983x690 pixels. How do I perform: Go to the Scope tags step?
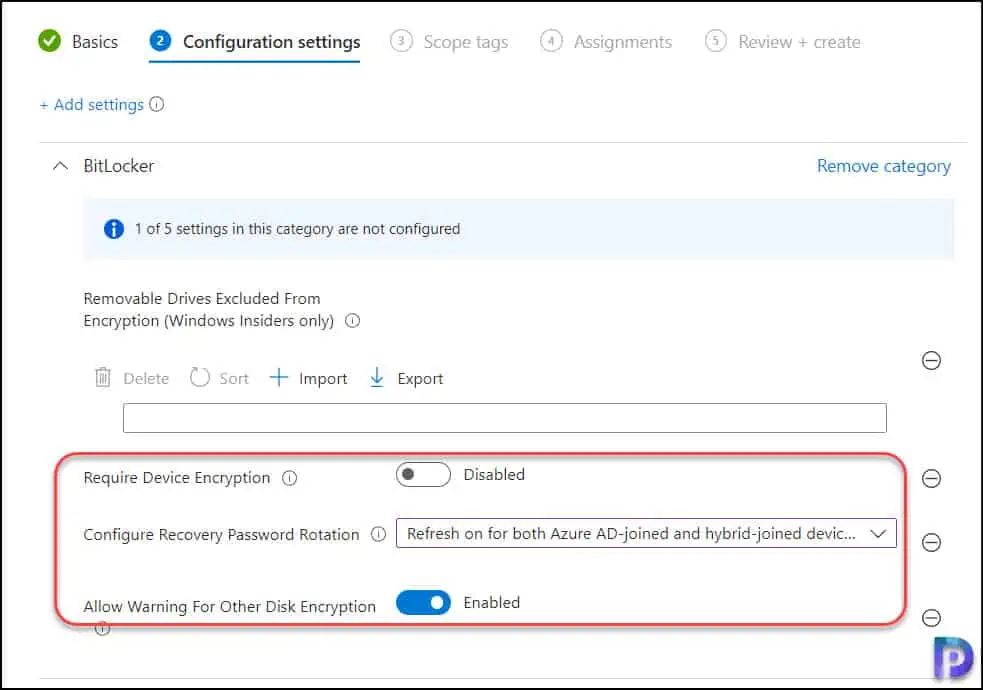click(449, 41)
